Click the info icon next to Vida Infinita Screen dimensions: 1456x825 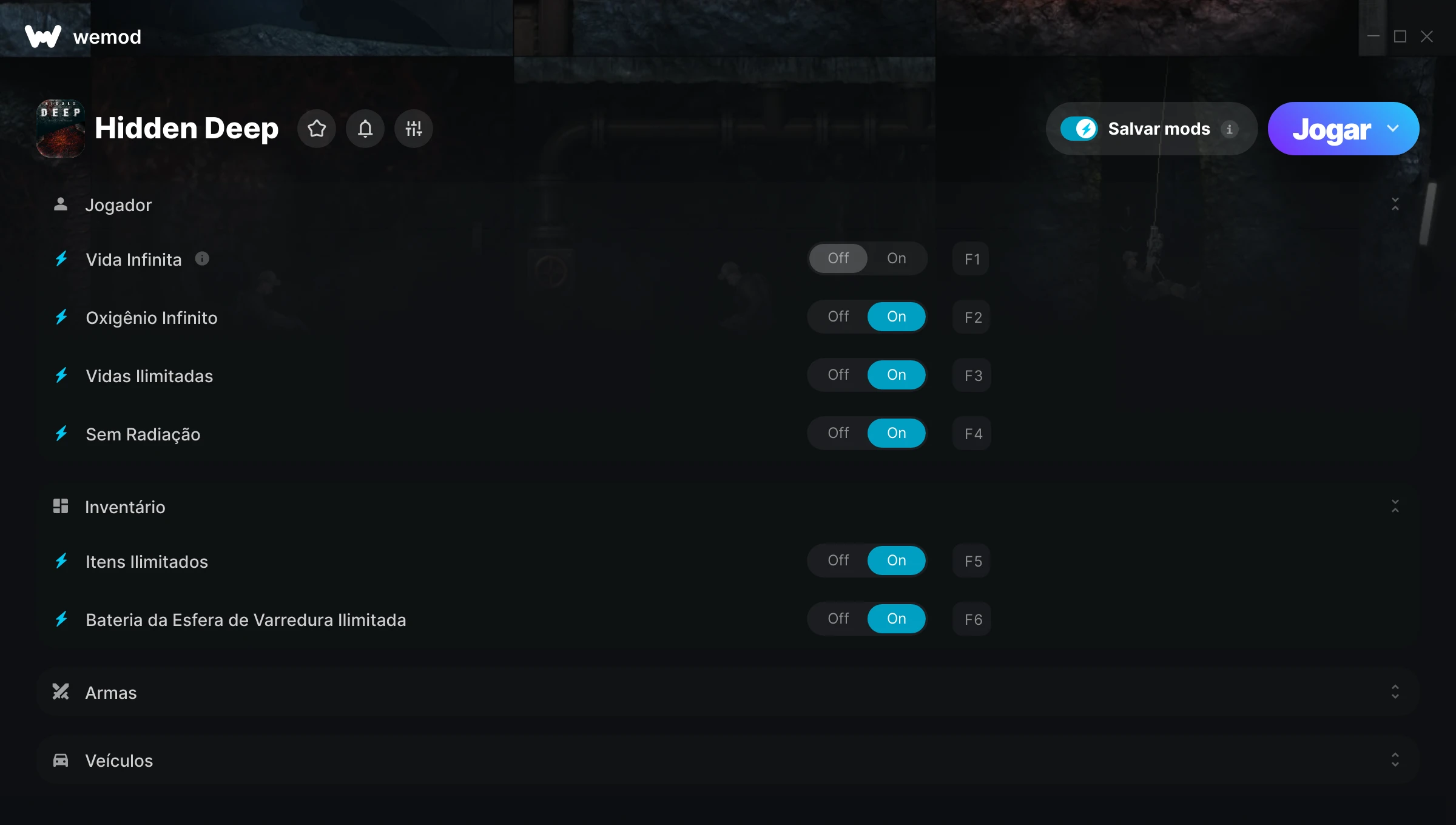202,259
